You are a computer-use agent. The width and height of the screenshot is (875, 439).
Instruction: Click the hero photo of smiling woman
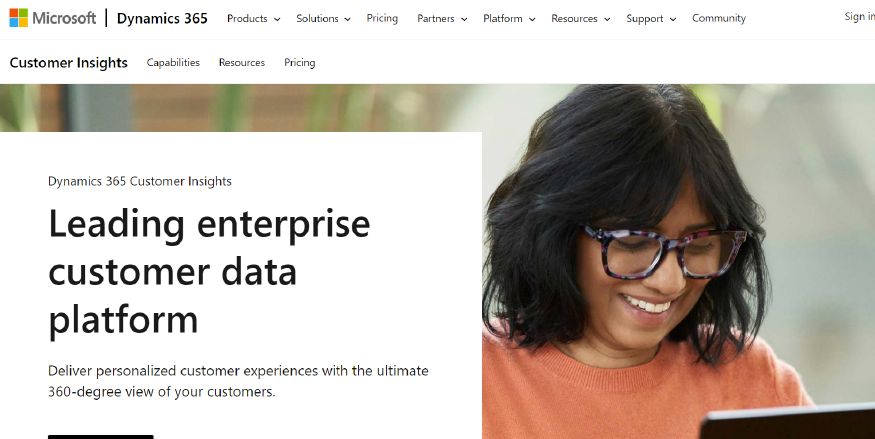click(678, 262)
